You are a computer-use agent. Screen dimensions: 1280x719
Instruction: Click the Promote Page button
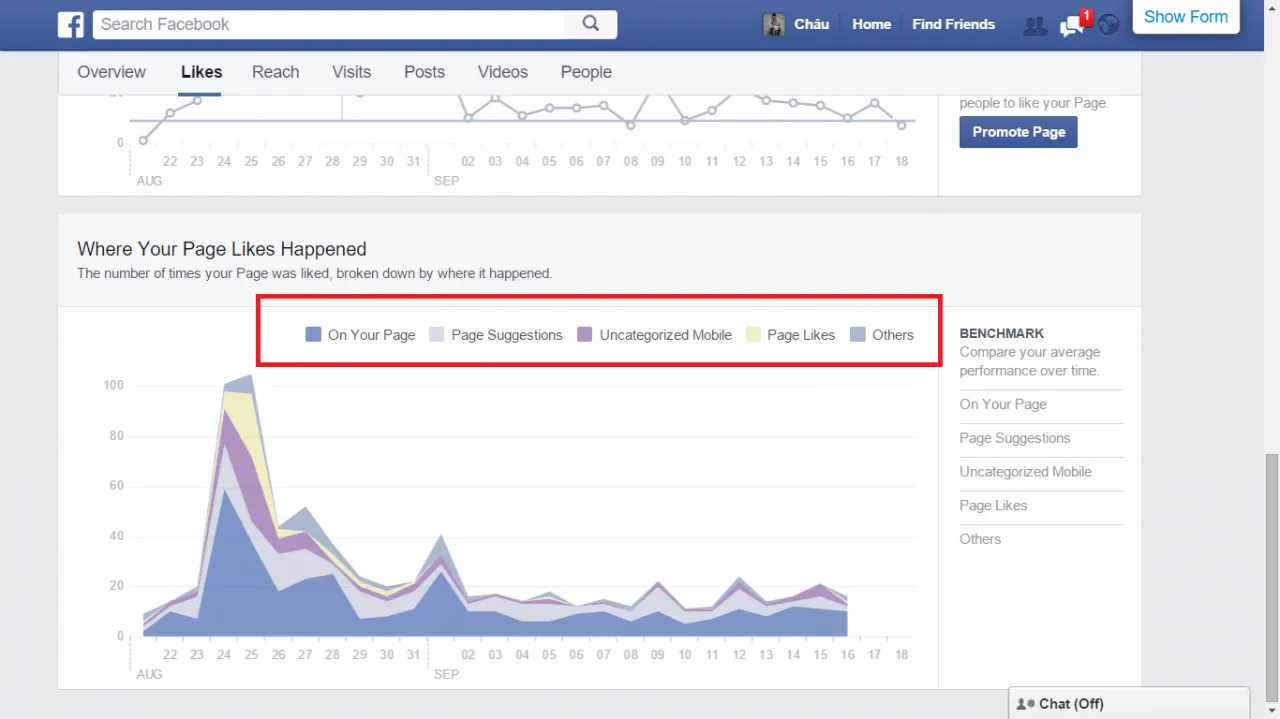(1018, 131)
